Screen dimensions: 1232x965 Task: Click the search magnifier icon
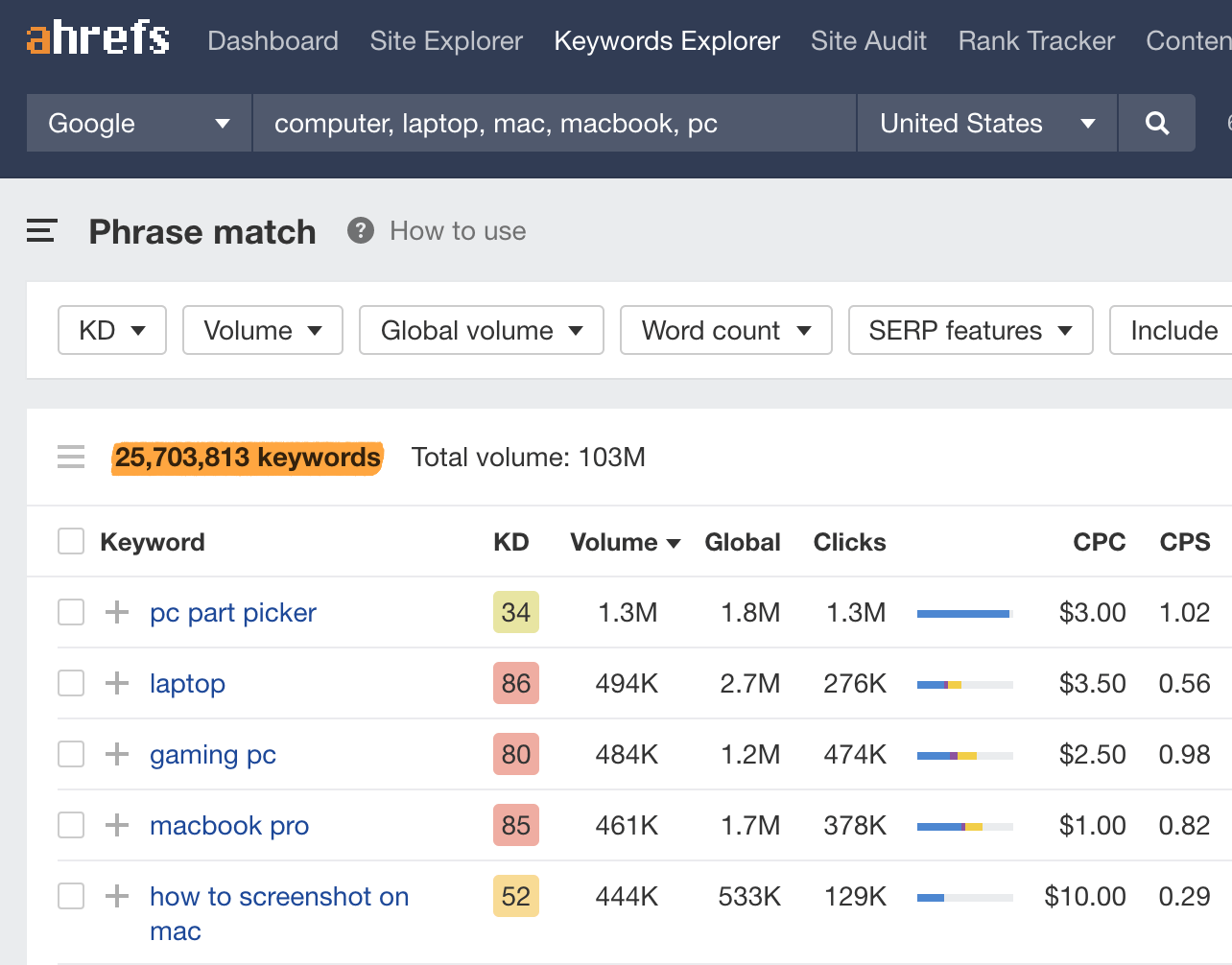pyautogui.click(x=1156, y=123)
